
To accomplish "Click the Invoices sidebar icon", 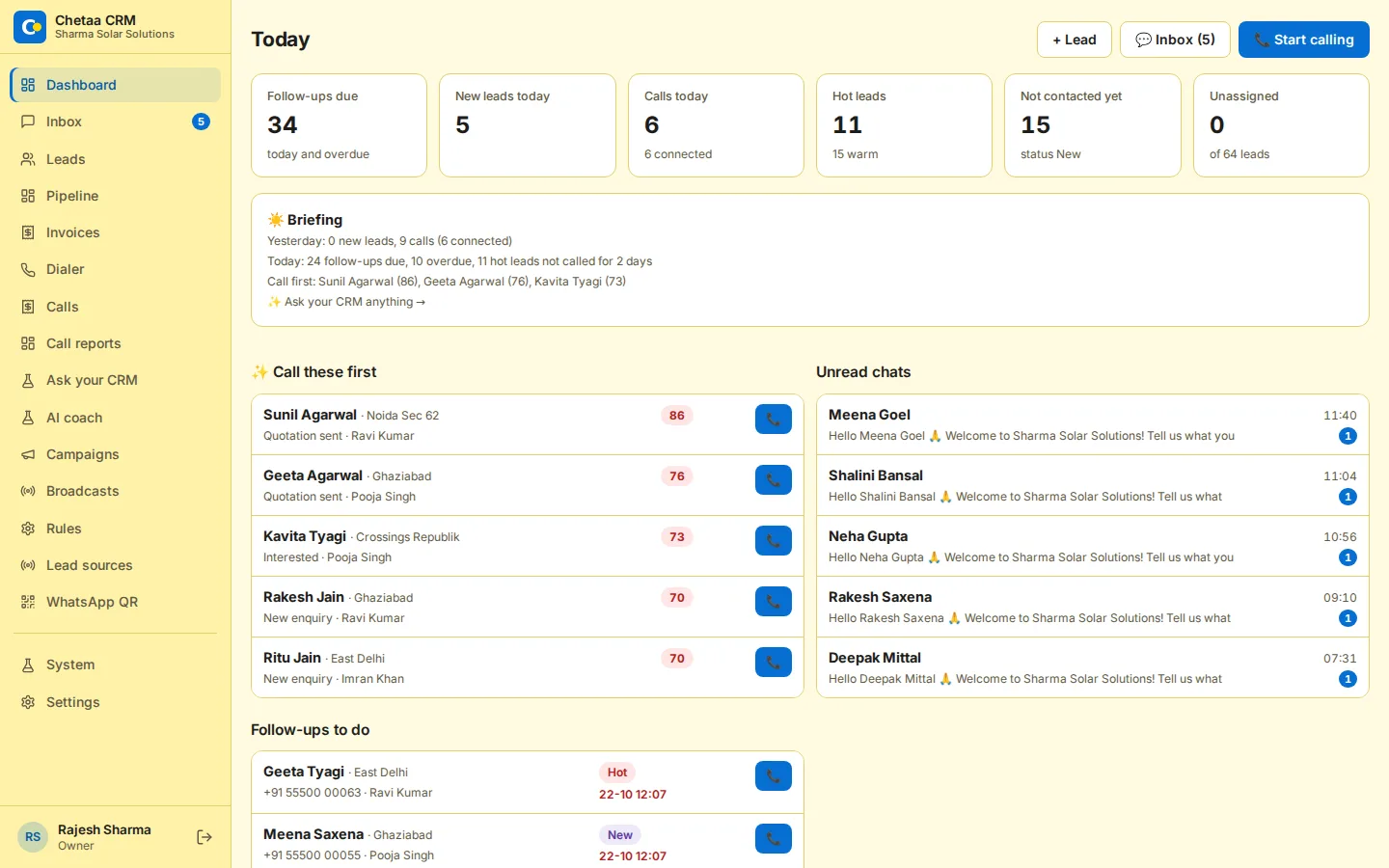I will pos(28,232).
